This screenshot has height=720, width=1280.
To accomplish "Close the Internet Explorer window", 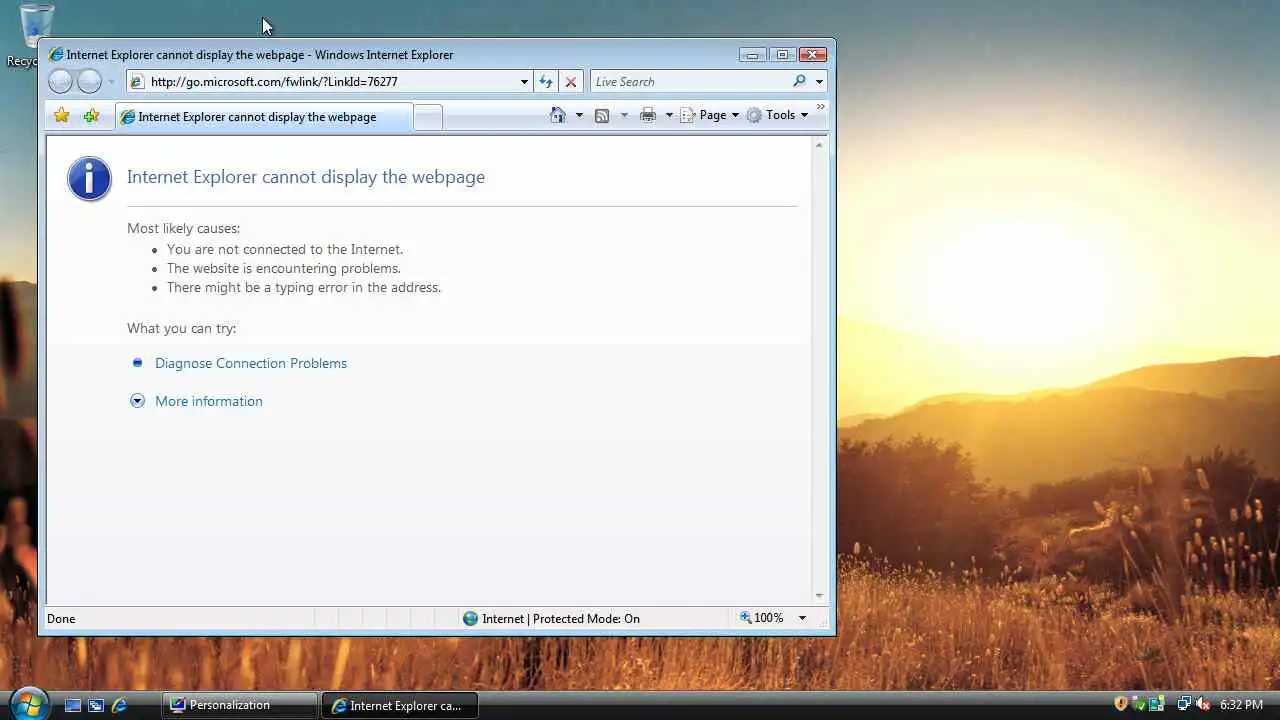I will coord(814,55).
